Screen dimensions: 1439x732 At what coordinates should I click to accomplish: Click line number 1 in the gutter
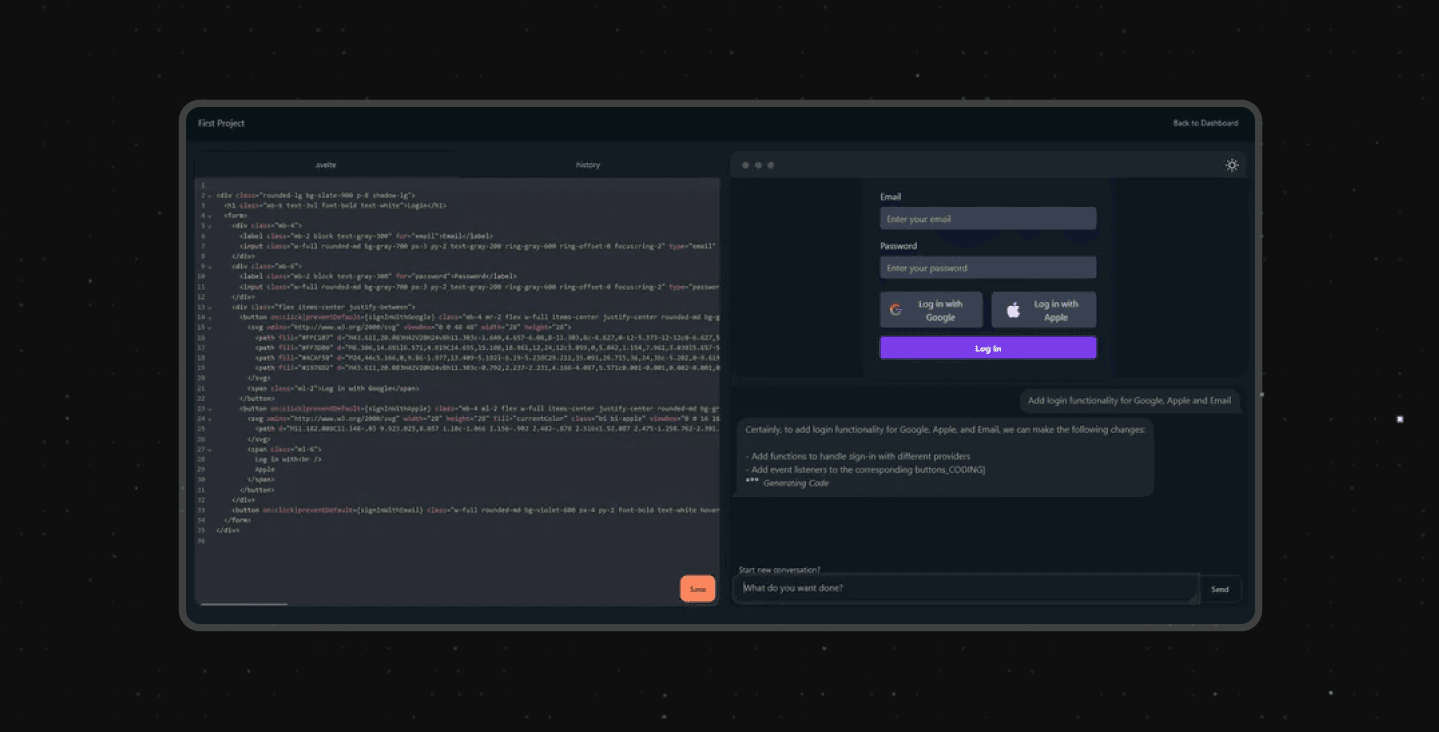tap(202, 186)
